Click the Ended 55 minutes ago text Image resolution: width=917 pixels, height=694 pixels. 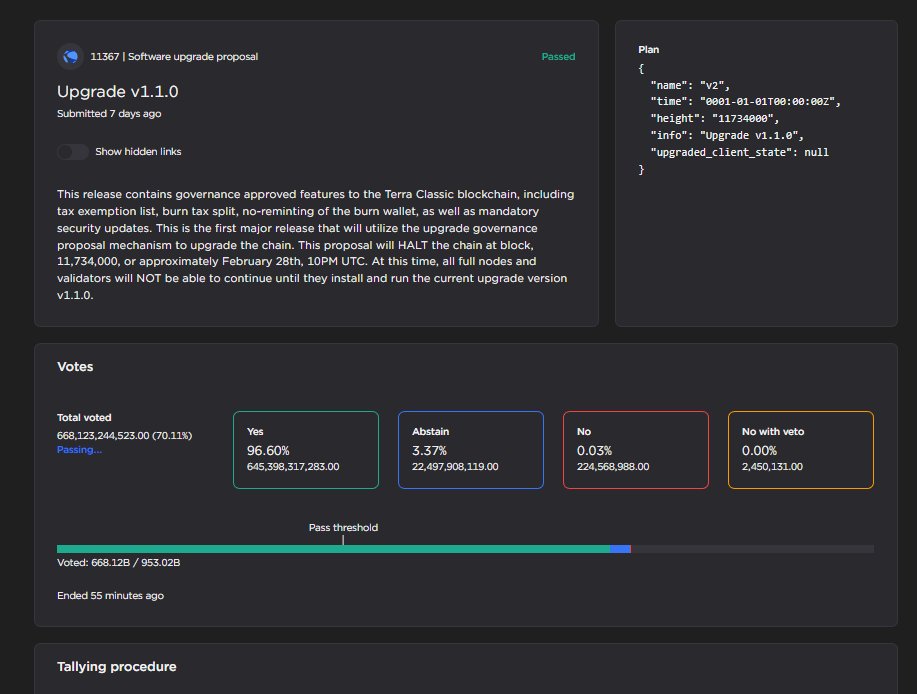(111, 596)
